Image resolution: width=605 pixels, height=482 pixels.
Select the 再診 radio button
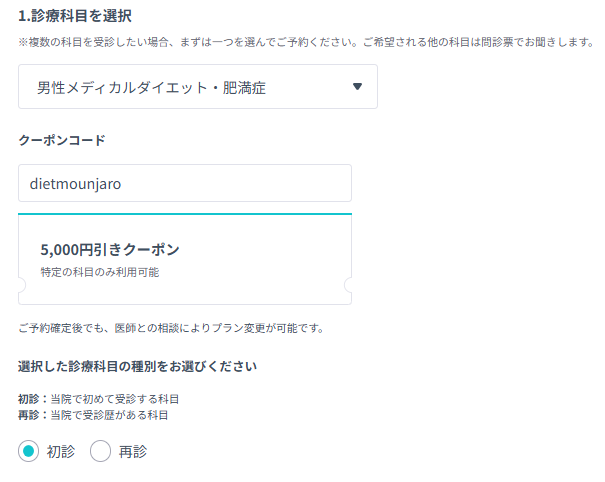pos(100,451)
